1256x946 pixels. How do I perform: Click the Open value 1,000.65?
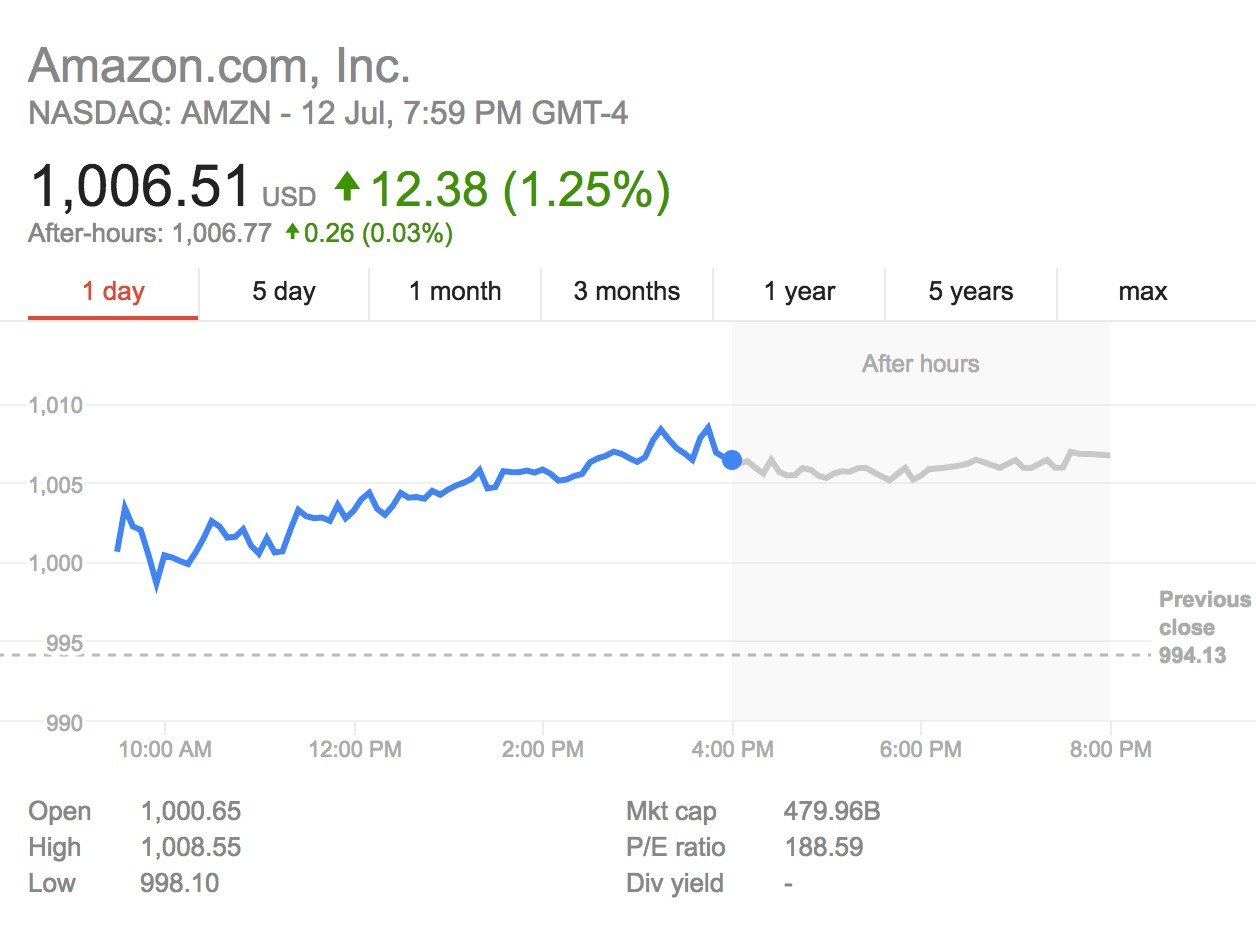191,811
